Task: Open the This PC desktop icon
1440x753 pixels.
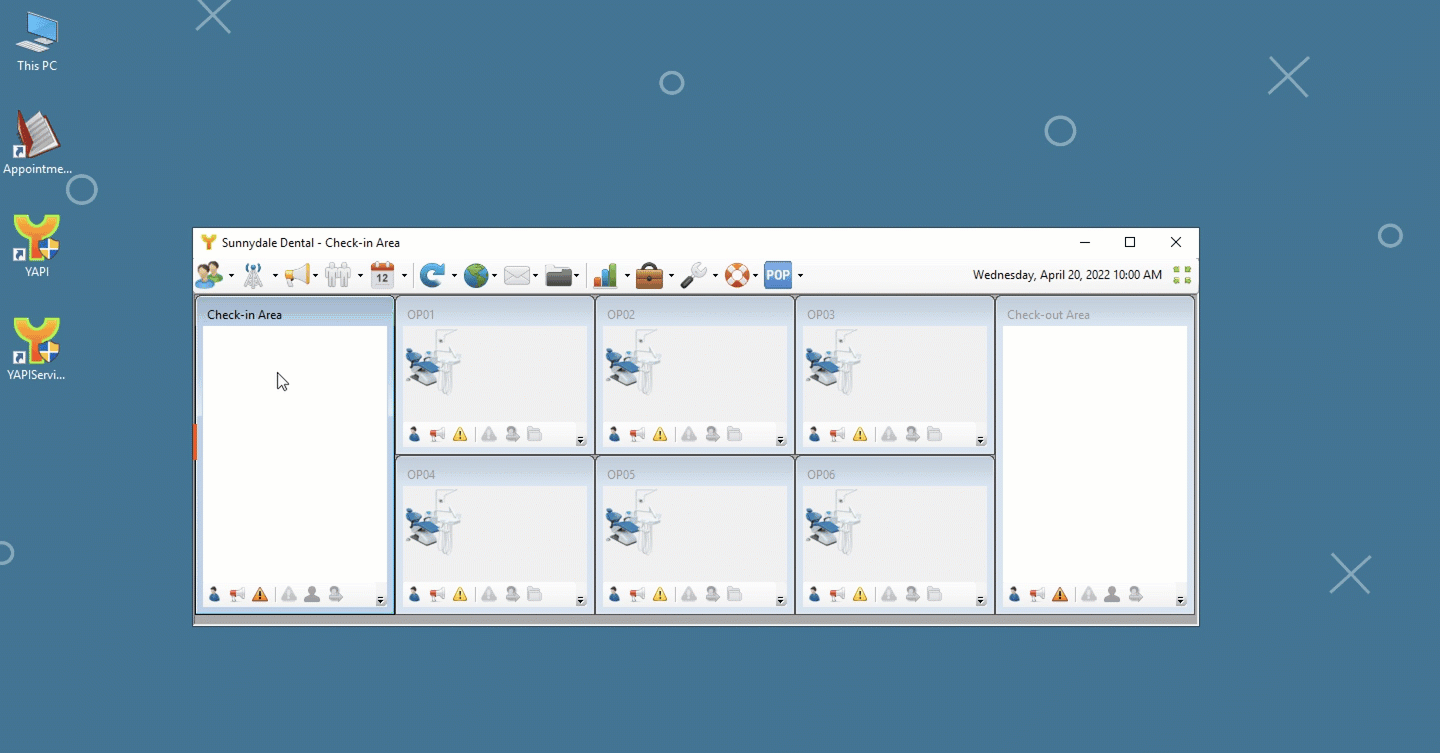Action: pos(37,43)
